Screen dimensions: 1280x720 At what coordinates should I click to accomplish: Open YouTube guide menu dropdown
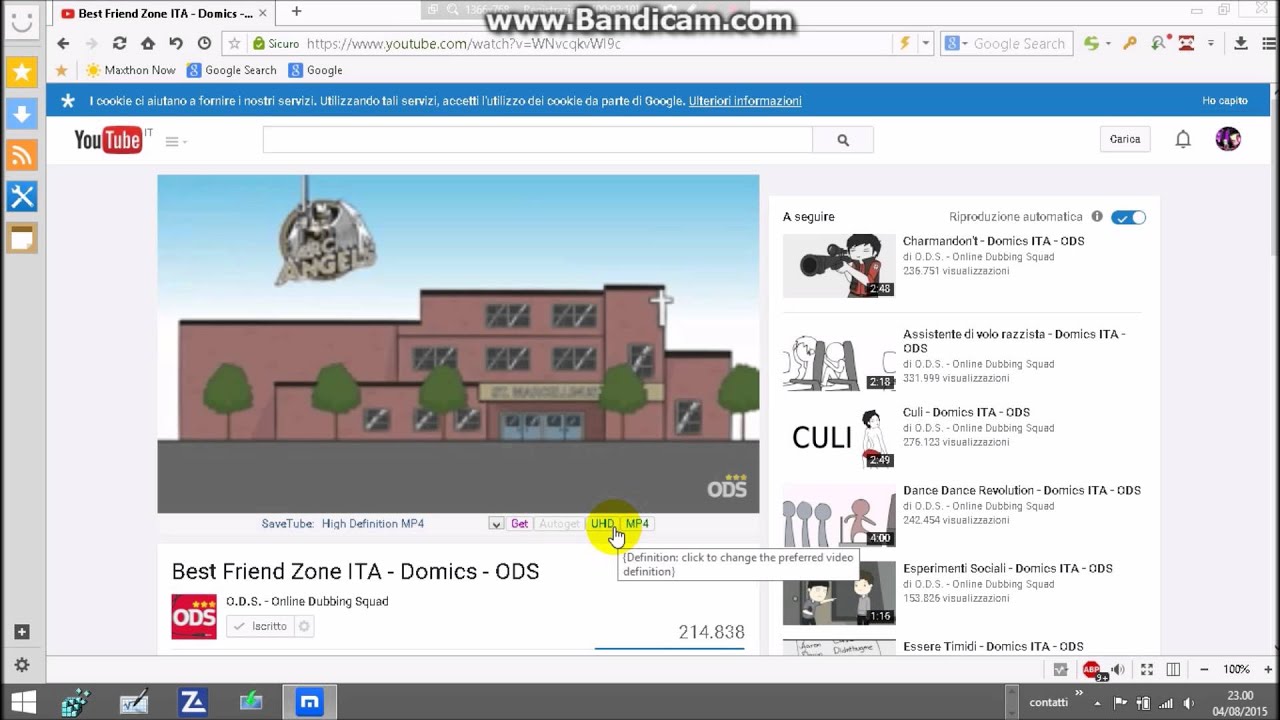coord(176,141)
